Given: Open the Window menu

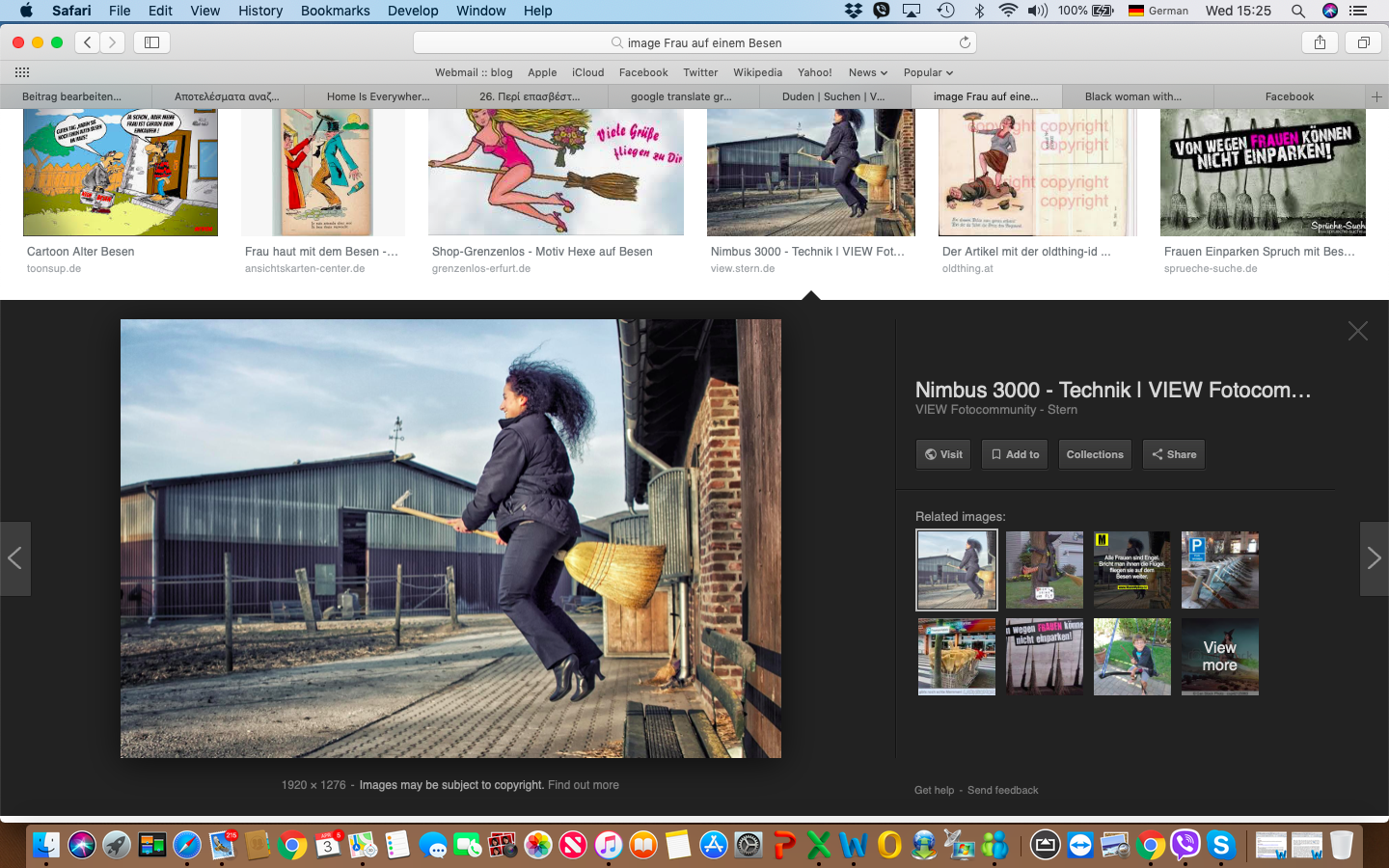Looking at the screenshot, I should [x=480, y=11].
